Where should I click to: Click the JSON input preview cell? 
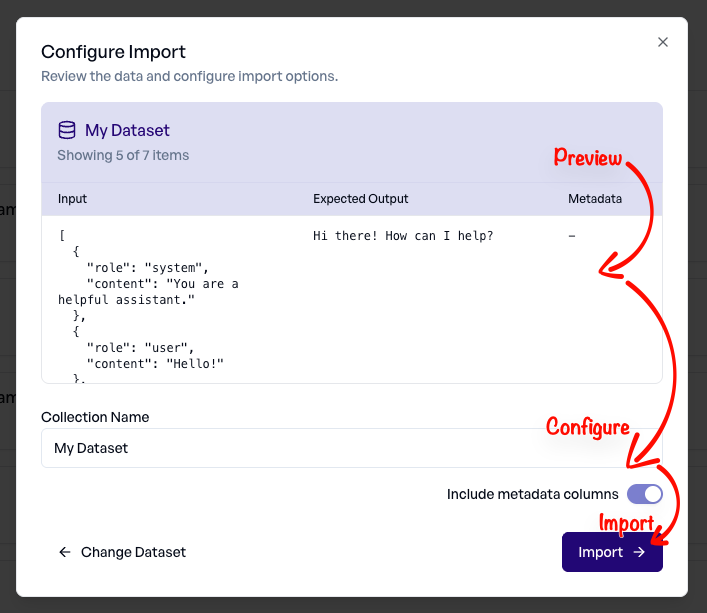(x=150, y=300)
